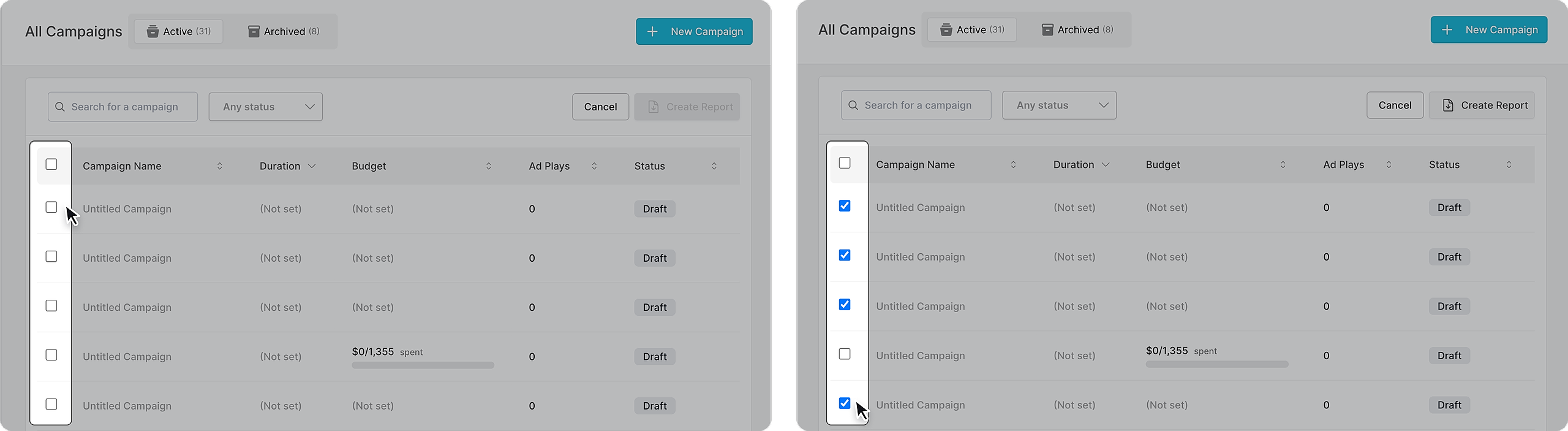Uncheck the first checked campaign row in the right panel
Screen dimensions: 1568x431
tap(845, 206)
